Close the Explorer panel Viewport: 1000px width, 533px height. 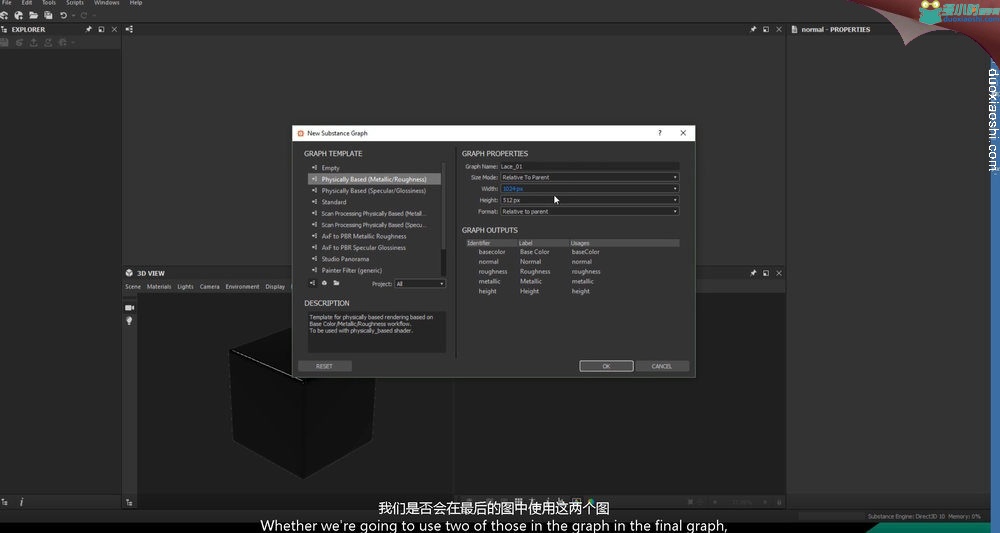pyautogui.click(x=114, y=29)
